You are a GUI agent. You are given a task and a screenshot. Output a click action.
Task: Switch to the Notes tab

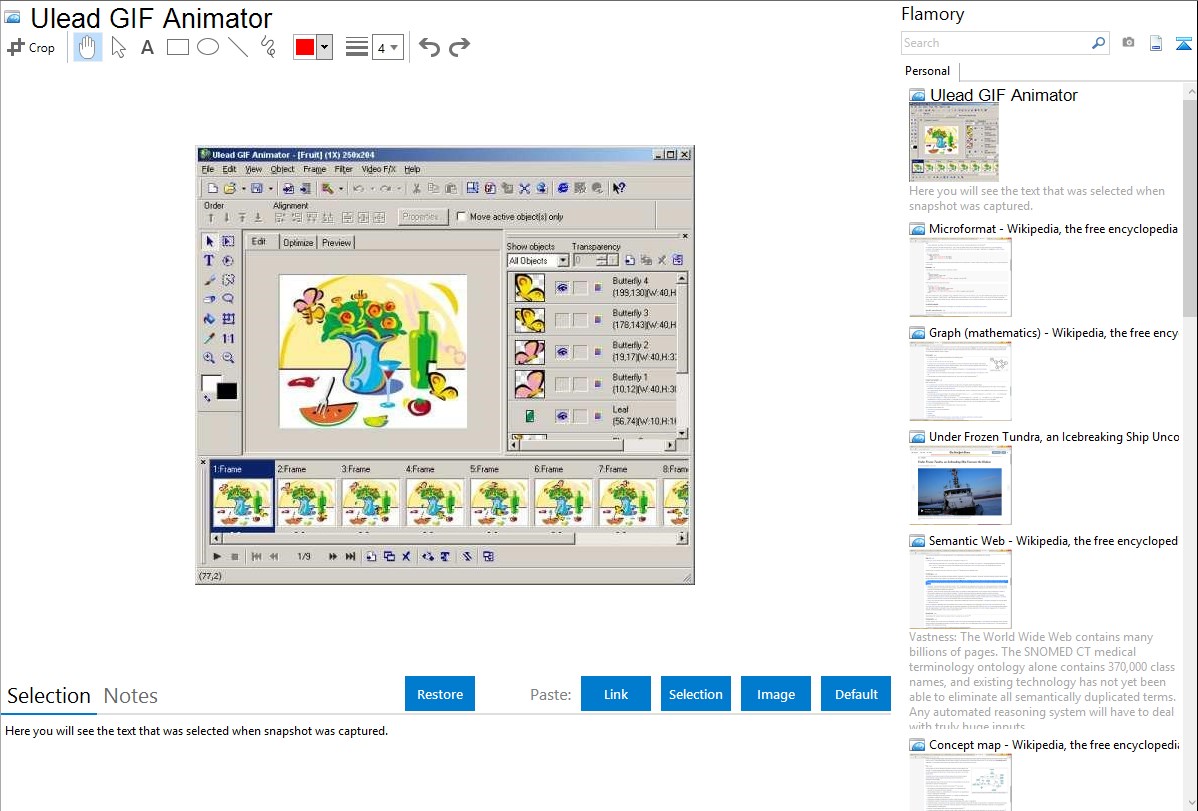pyautogui.click(x=131, y=696)
